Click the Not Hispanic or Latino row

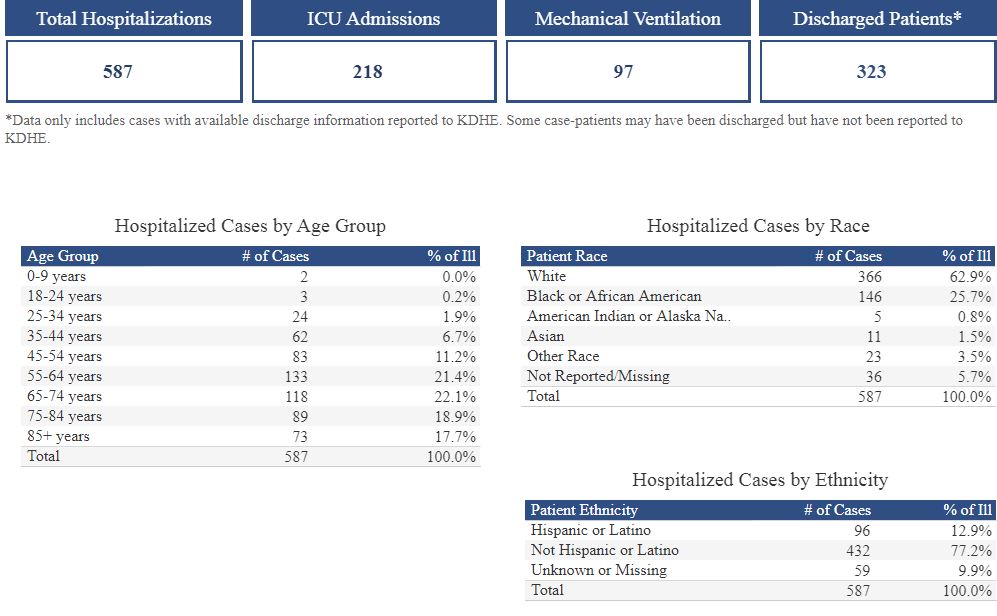(x=604, y=550)
